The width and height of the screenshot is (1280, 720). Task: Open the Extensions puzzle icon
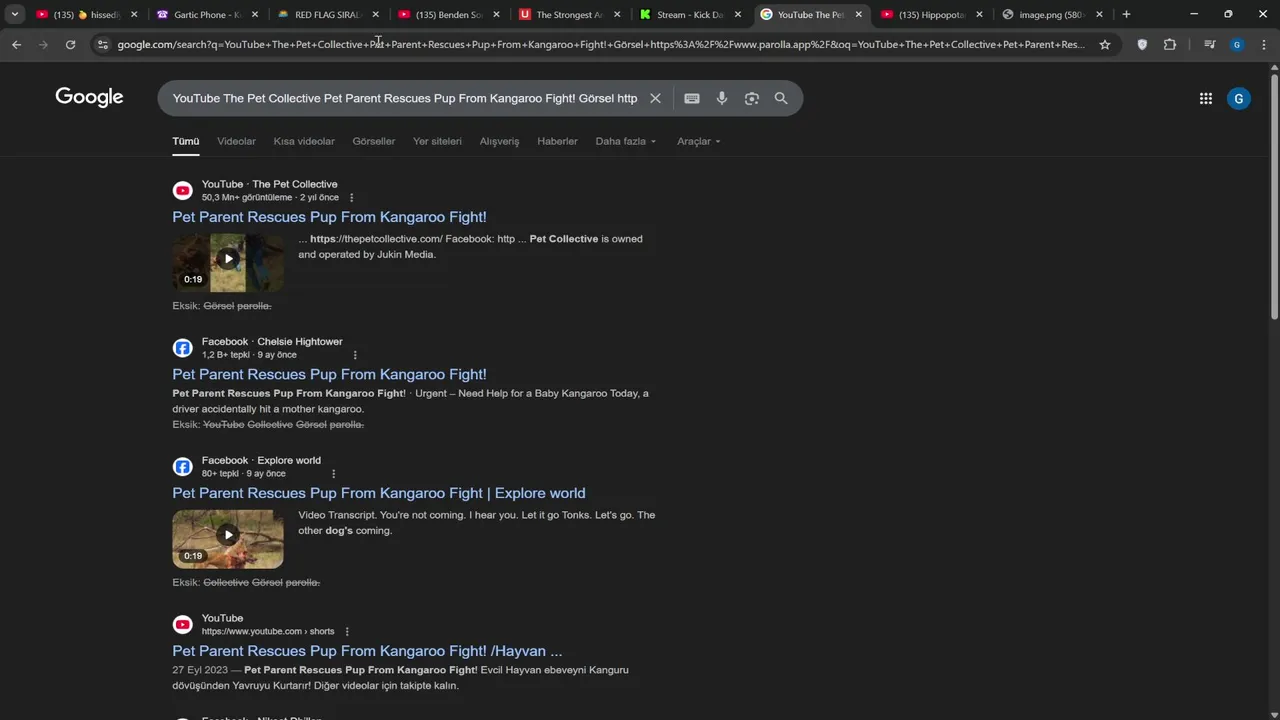click(1170, 44)
